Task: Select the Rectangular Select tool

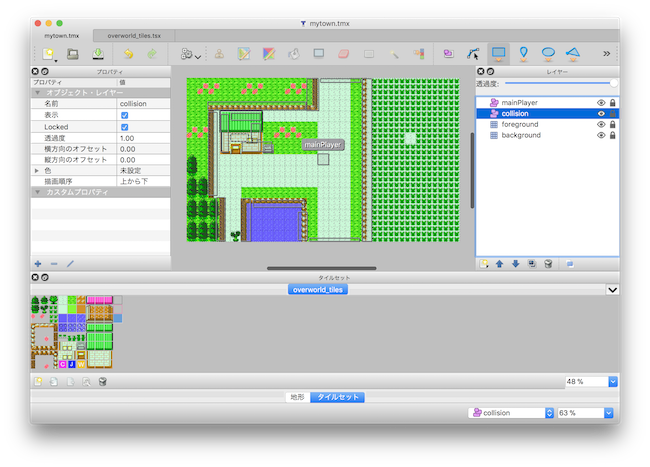Action: [369, 54]
